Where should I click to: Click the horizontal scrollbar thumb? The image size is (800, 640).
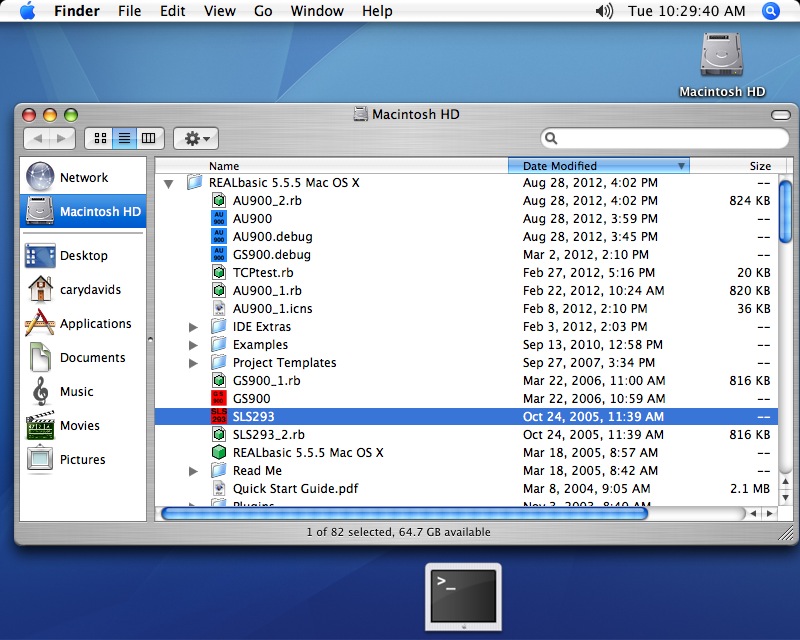(x=404, y=513)
